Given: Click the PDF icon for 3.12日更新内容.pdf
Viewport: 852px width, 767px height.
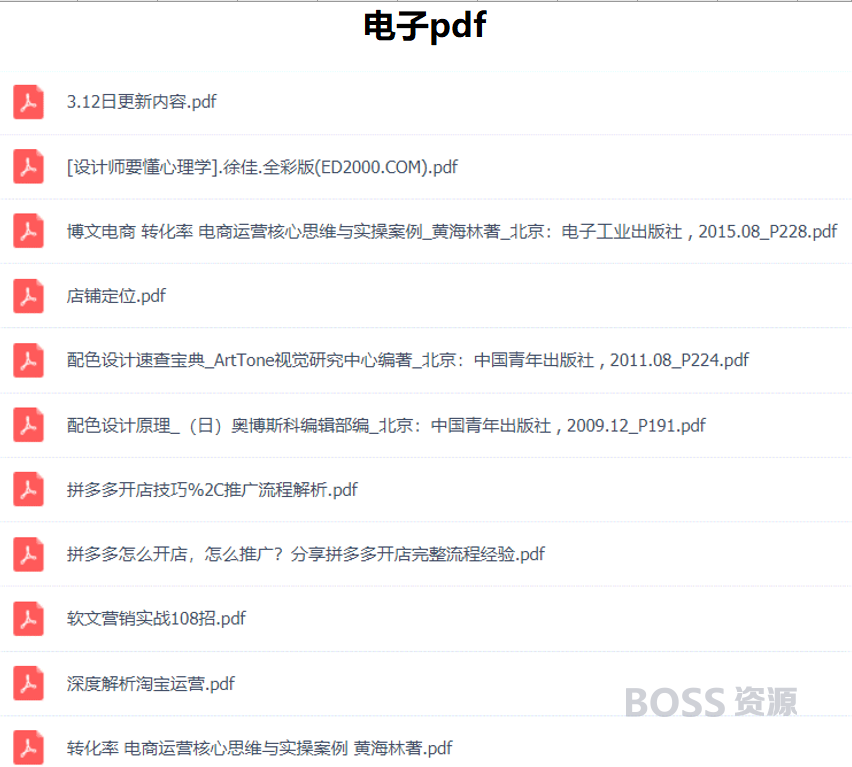Looking at the screenshot, I should click(28, 102).
